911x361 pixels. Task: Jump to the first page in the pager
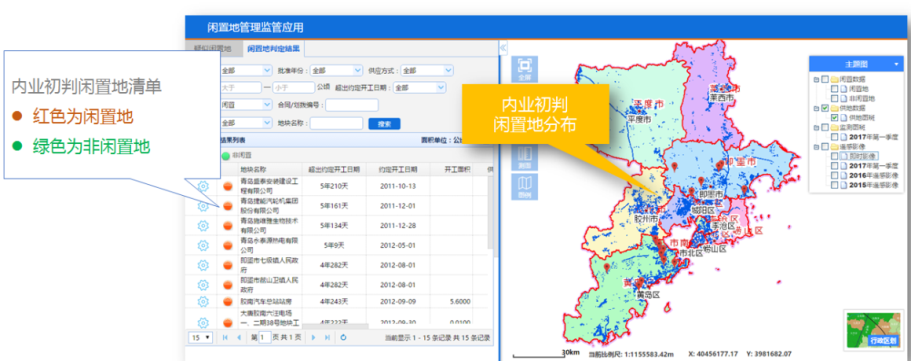[x=225, y=337]
